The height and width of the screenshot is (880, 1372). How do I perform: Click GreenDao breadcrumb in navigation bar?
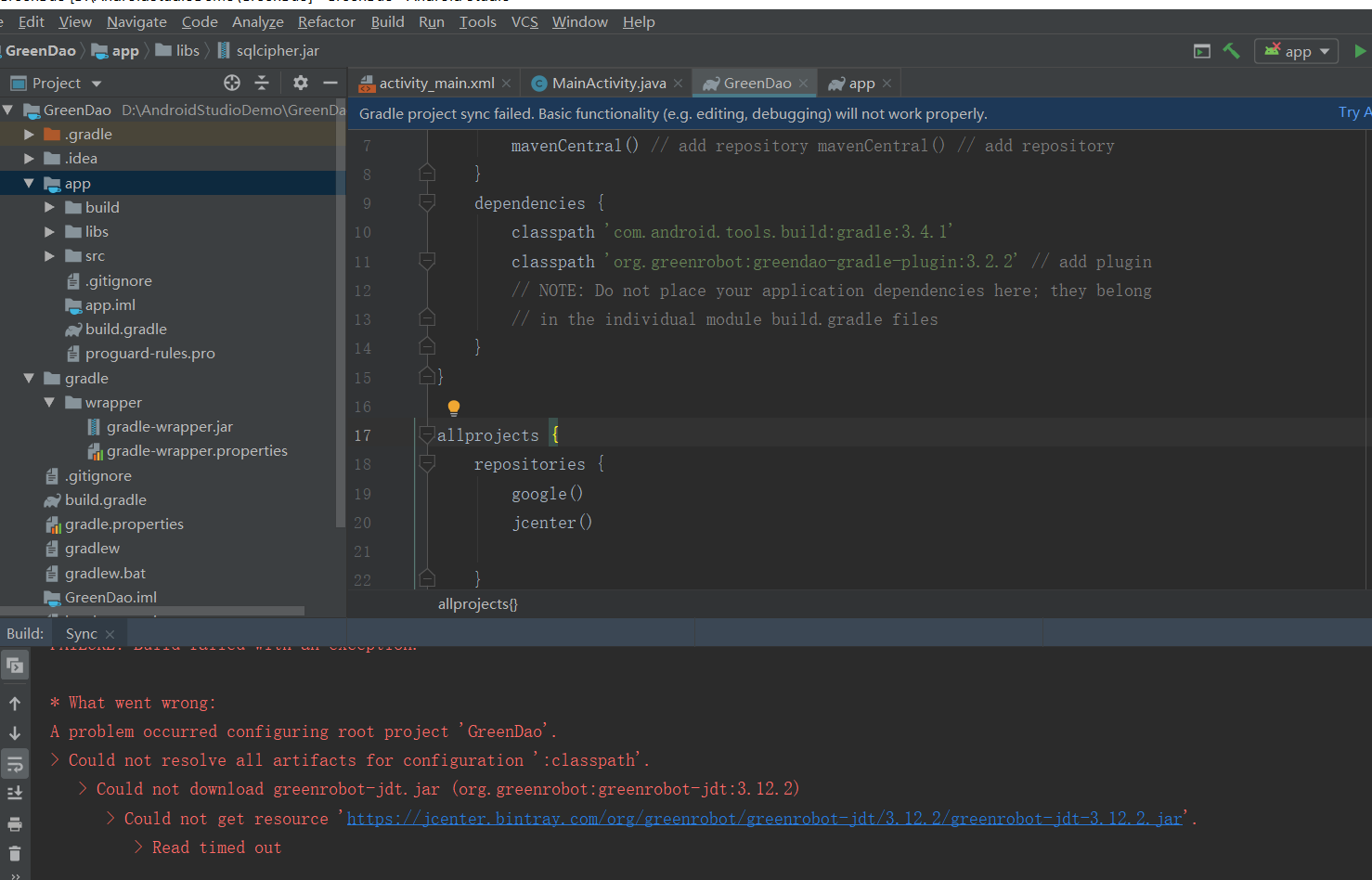(x=40, y=51)
